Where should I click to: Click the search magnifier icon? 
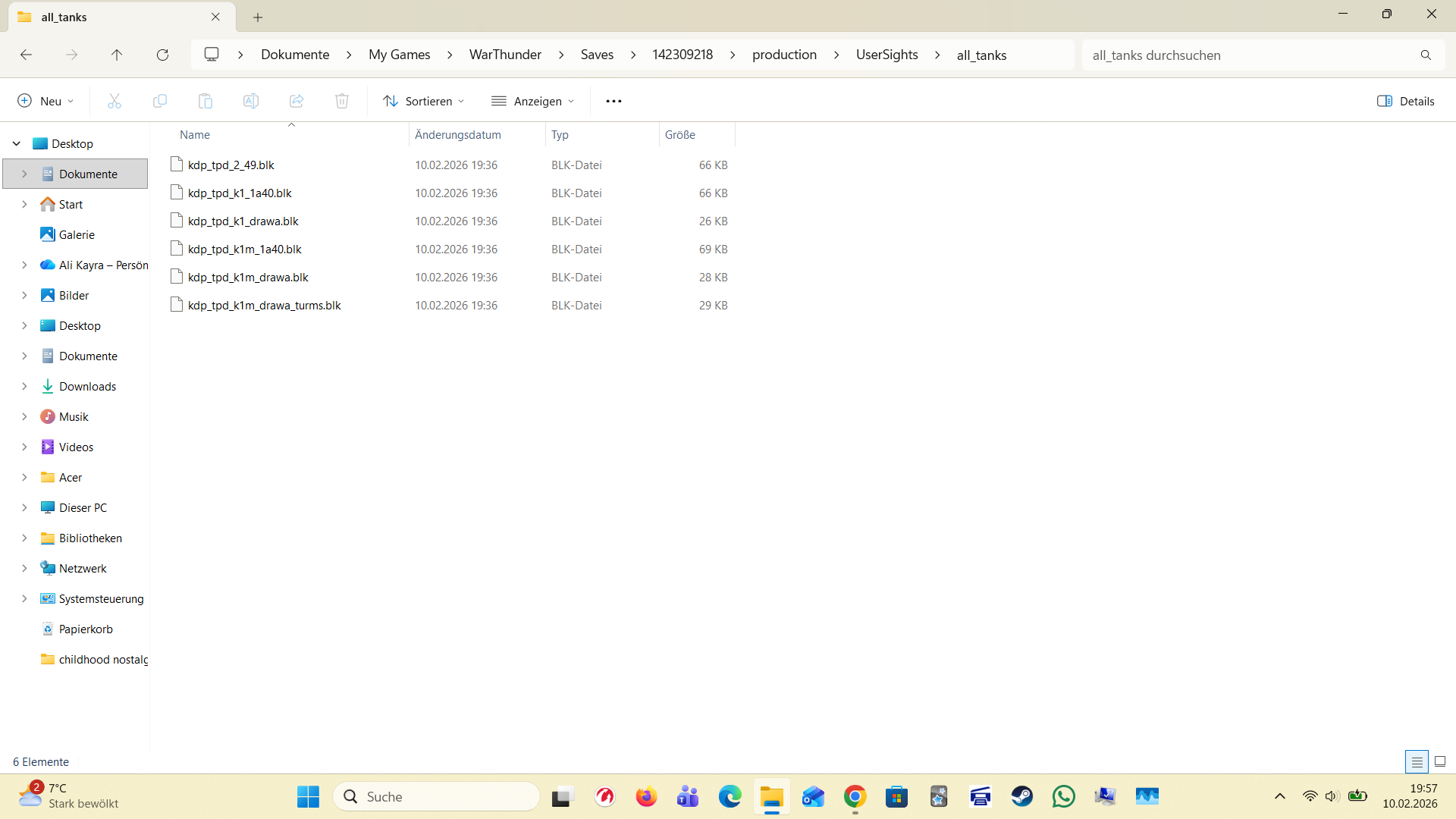[1426, 55]
